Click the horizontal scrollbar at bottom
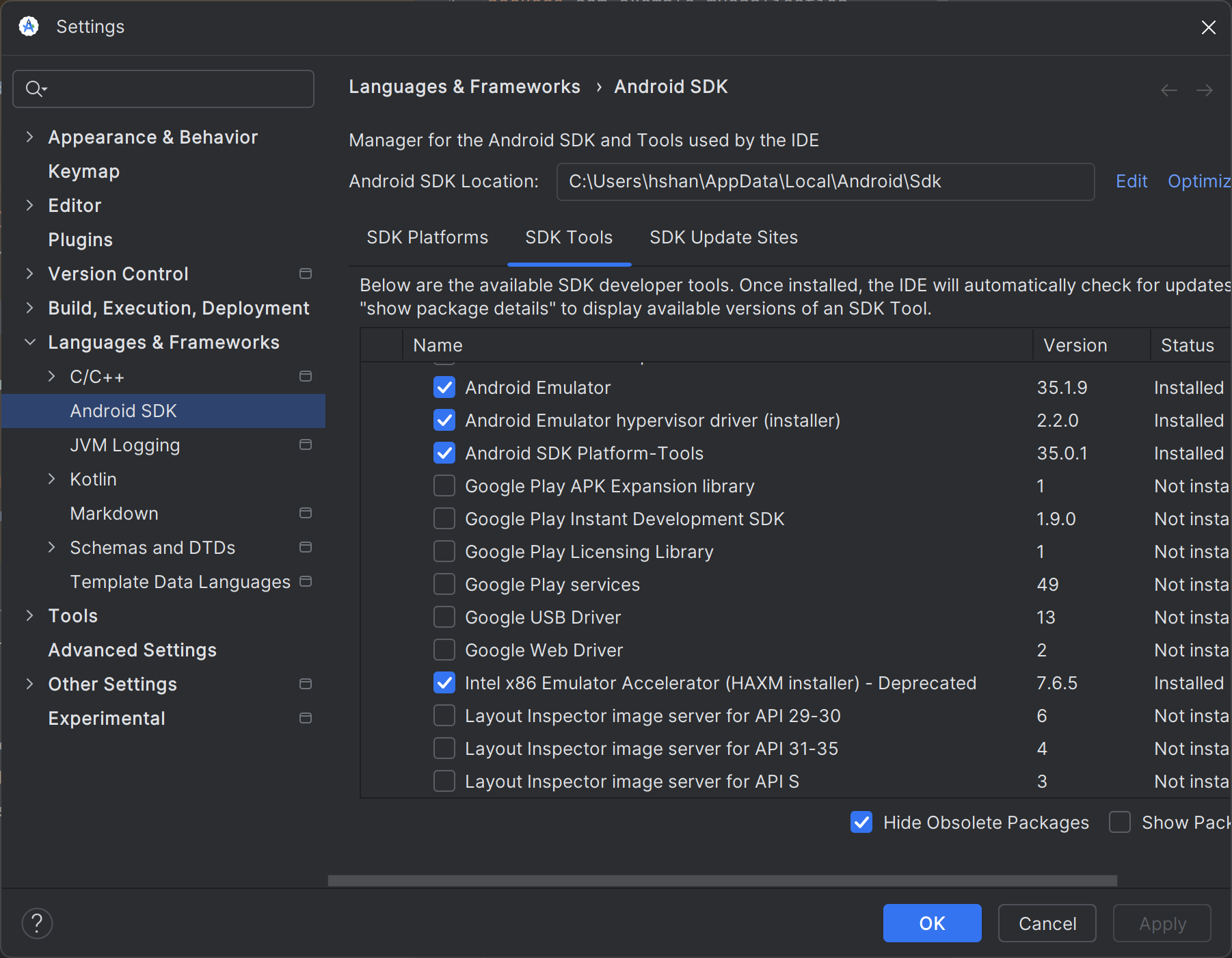The width and height of the screenshot is (1232, 958). point(722,881)
